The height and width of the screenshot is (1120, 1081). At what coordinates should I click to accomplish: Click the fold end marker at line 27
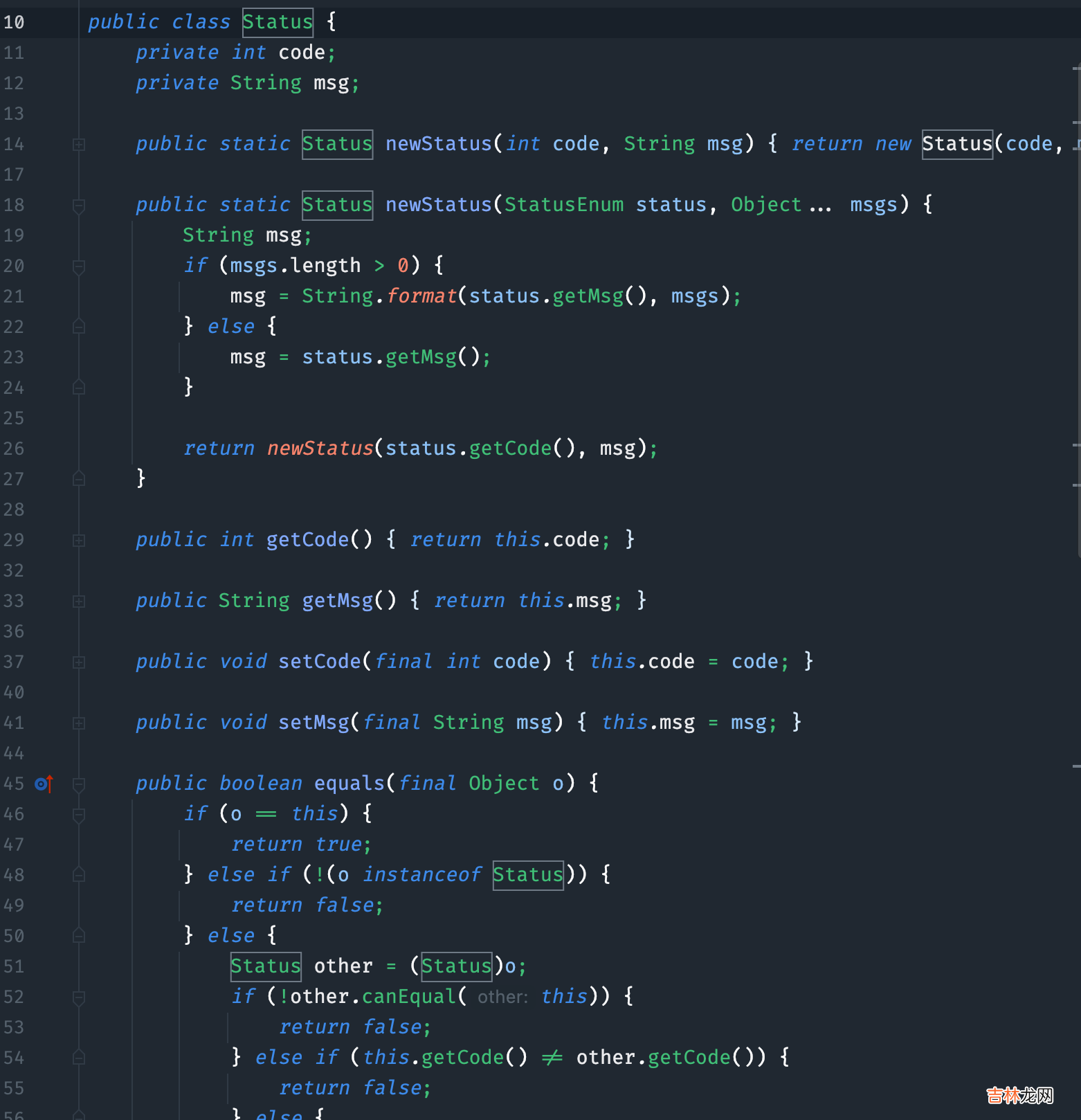point(79,479)
